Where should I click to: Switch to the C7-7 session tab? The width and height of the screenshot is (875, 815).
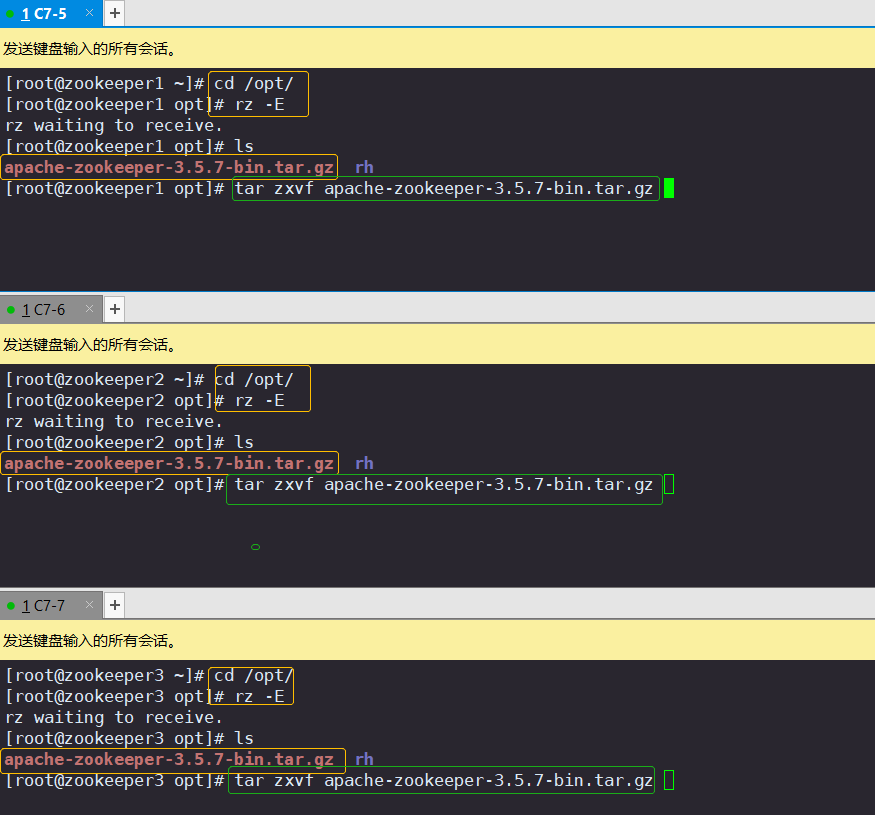pyautogui.click(x=51, y=605)
